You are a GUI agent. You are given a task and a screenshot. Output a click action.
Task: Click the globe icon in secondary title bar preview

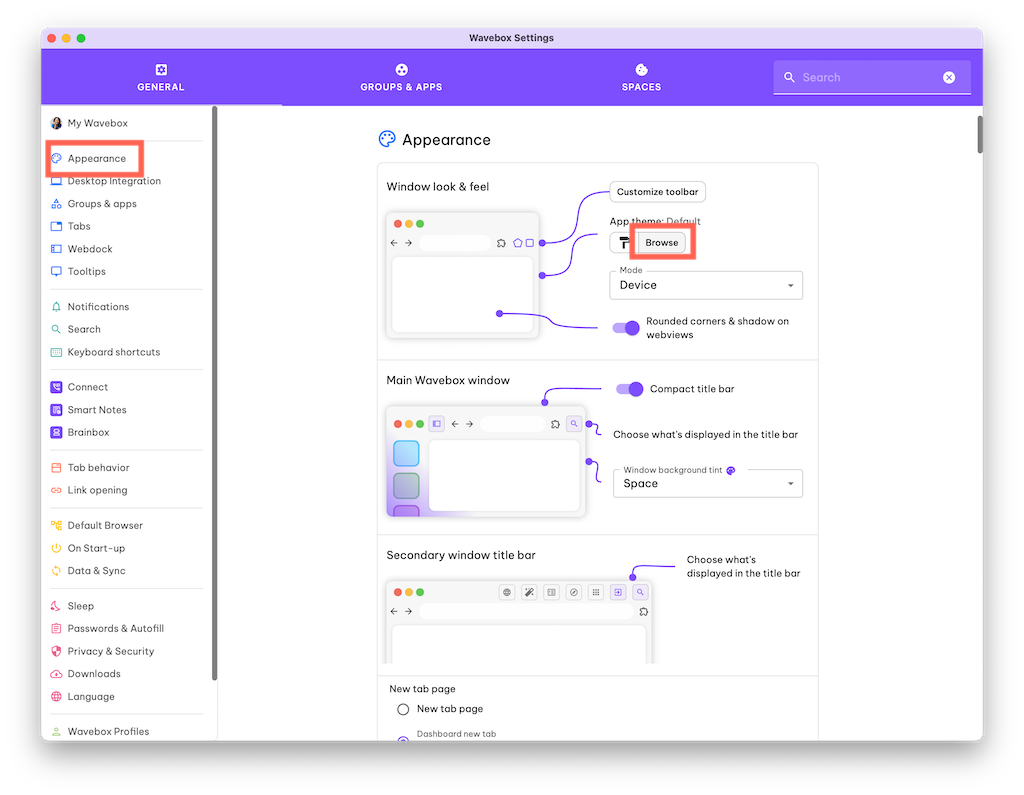coord(507,592)
